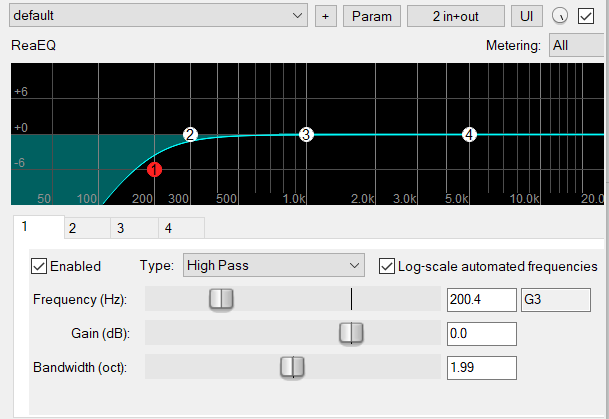Click the 1.0k frequency graph label
609x419 pixels.
click(294, 199)
